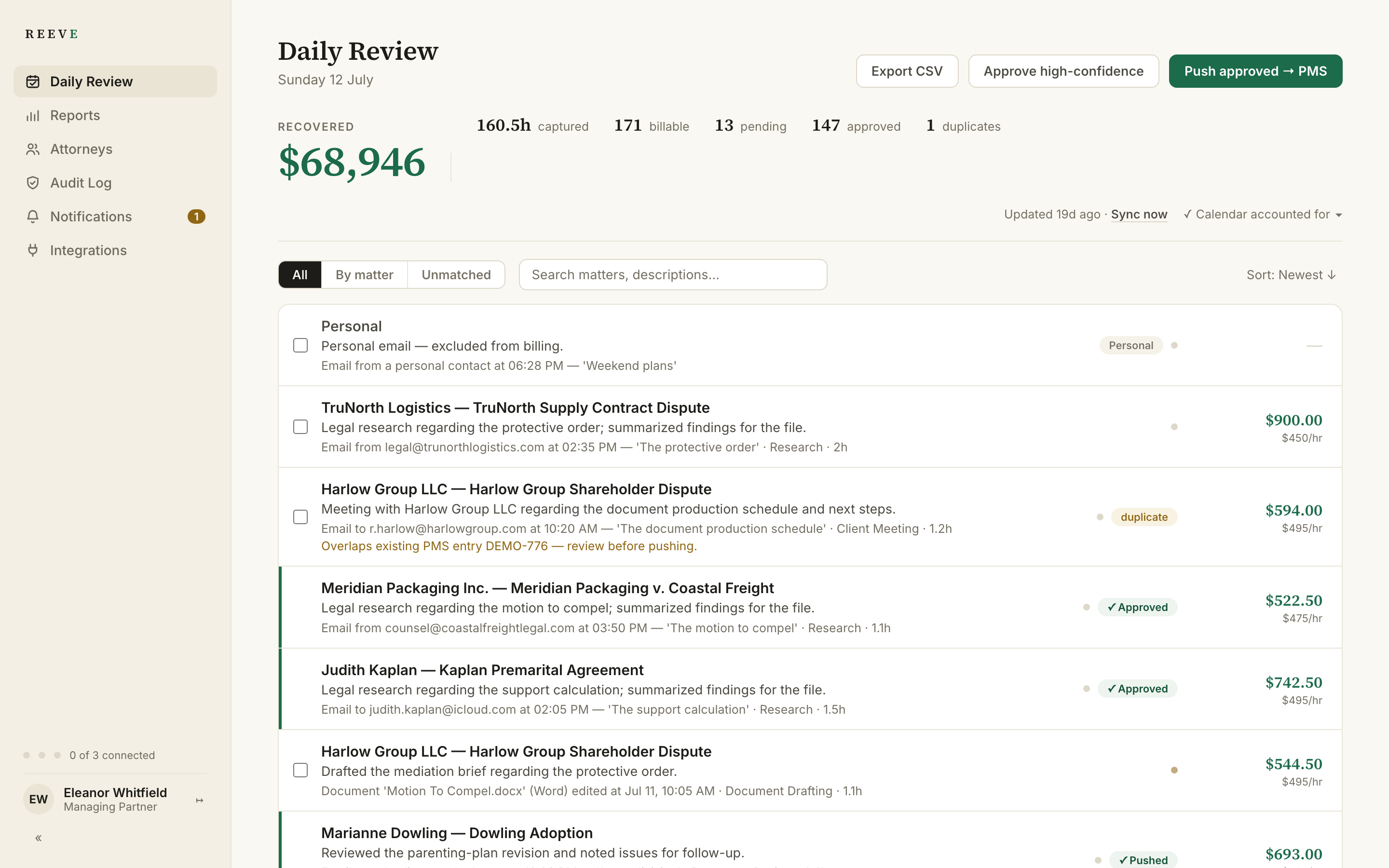This screenshot has height=868, width=1389.
Task: Click the Approved badge on Judith Kaplan row
Action: [x=1137, y=688]
